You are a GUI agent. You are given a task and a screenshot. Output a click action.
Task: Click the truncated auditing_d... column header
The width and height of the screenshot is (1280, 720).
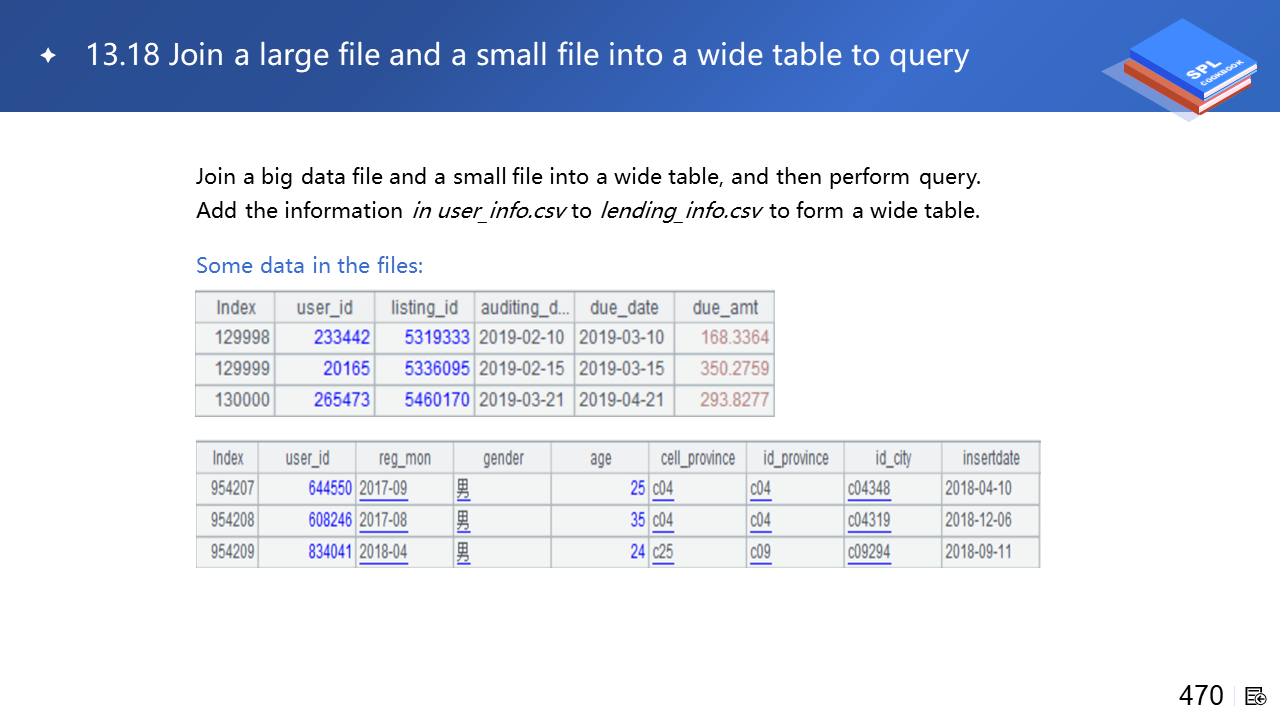pyautogui.click(x=524, y=307)
